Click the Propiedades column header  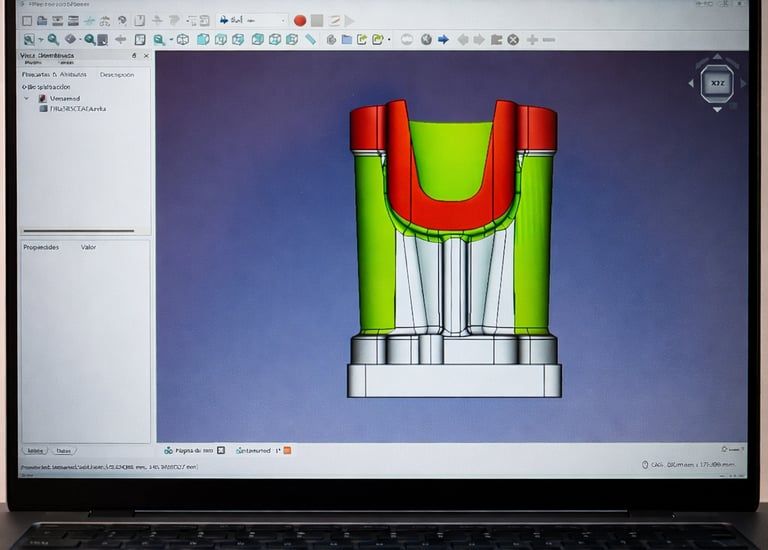(x=41, y=247)
